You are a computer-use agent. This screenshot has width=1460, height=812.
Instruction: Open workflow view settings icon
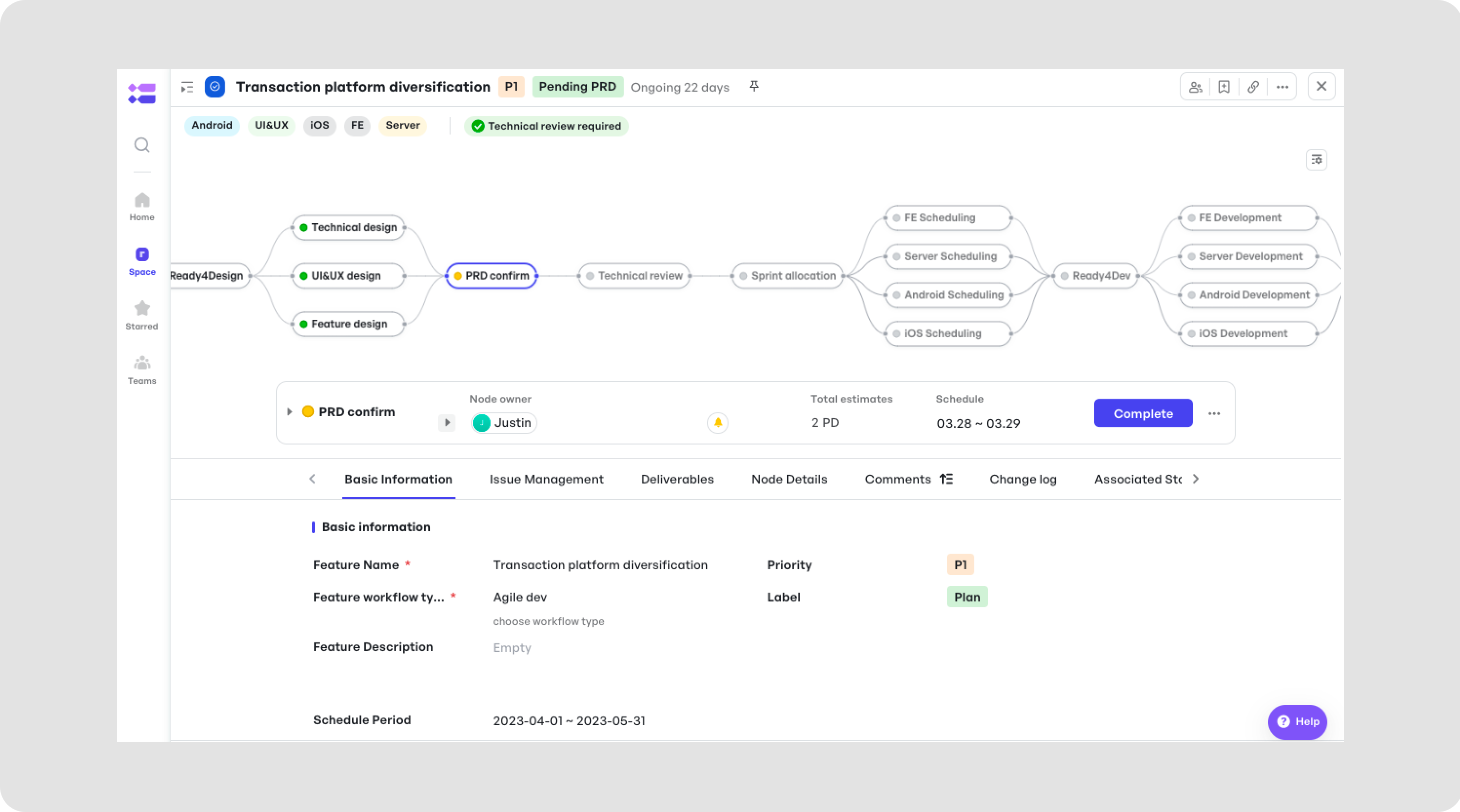tap(1317, 160)
